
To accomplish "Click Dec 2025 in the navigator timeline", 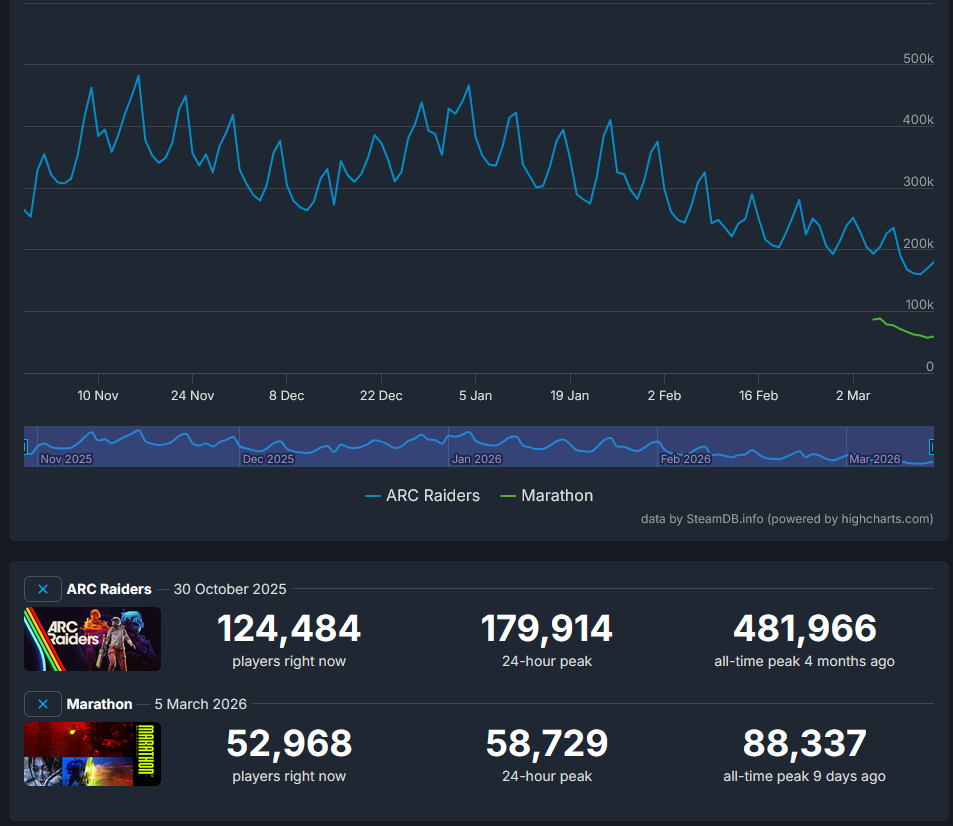I will click(268, 459).
